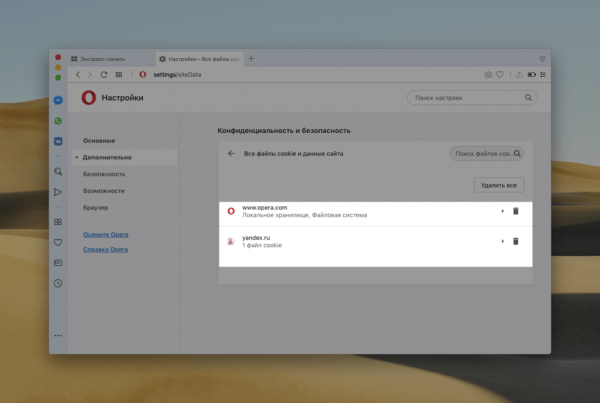Open the battery saver icon
The height and width of the screenshot is (403, 600).
[532, 75]
